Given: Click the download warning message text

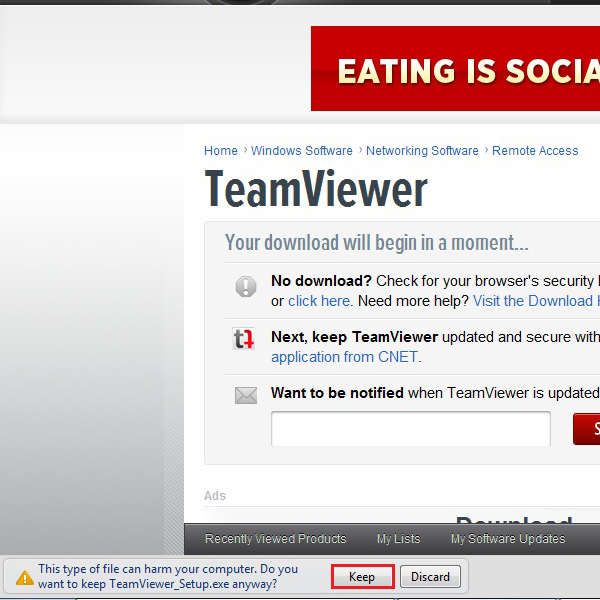Looking at the screenshot, I should point(168,577).
